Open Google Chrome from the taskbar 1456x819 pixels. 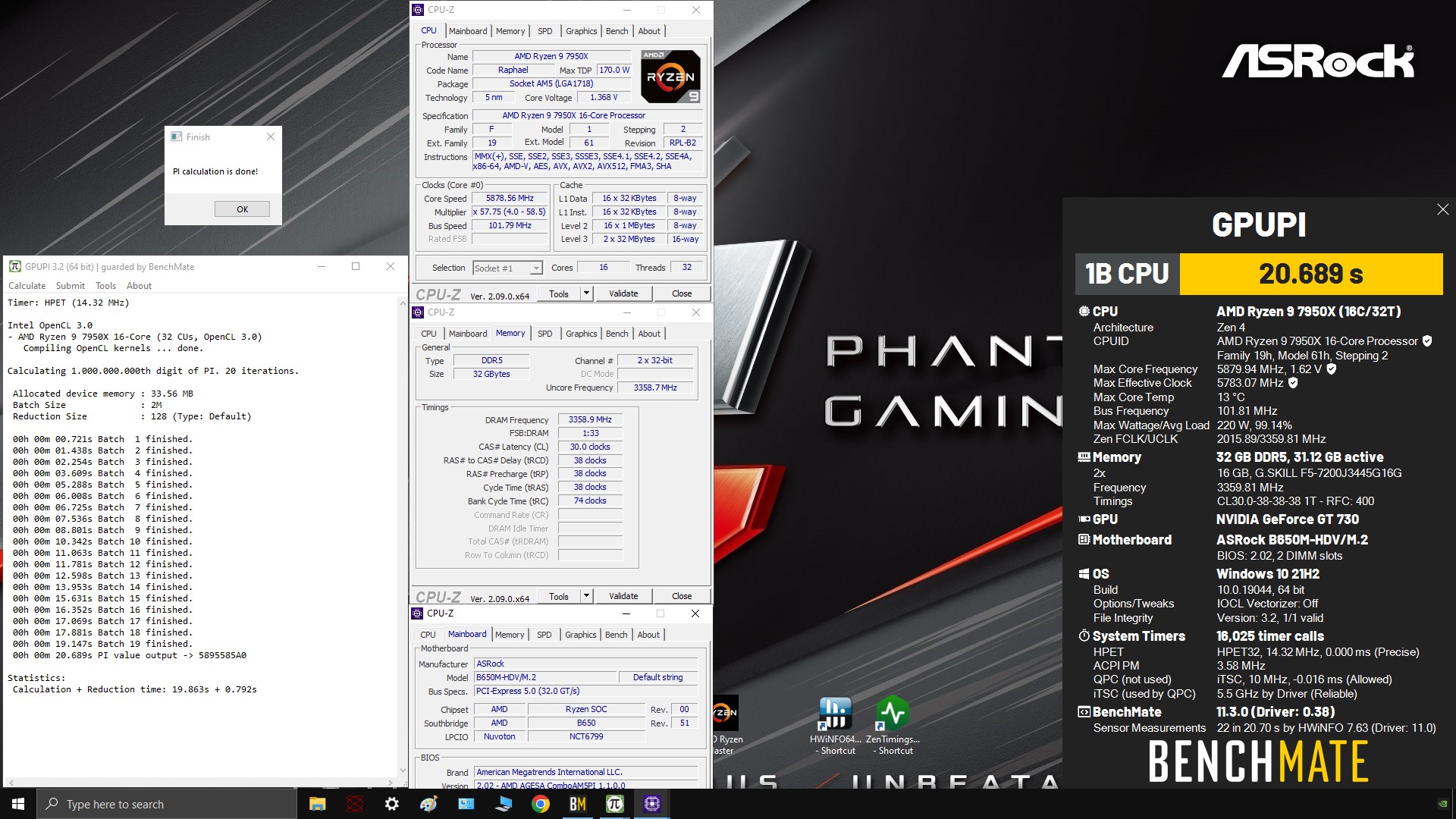[541, 804]
